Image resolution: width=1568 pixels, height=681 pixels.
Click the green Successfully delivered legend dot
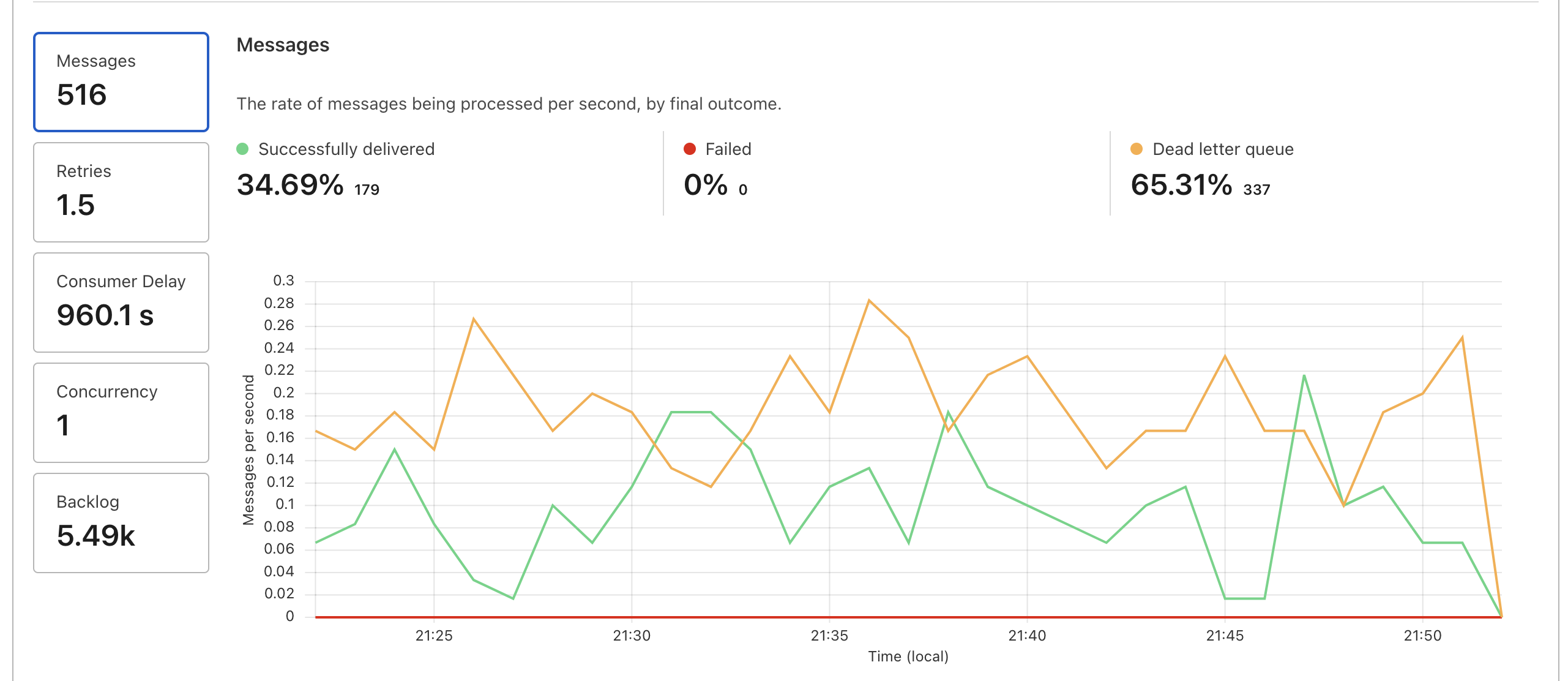pyautogui.click(x=243, y=149)
